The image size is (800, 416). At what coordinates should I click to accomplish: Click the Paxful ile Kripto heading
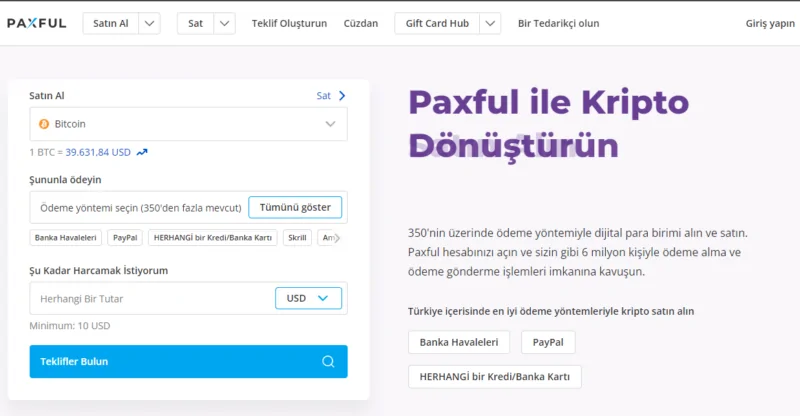548,102
